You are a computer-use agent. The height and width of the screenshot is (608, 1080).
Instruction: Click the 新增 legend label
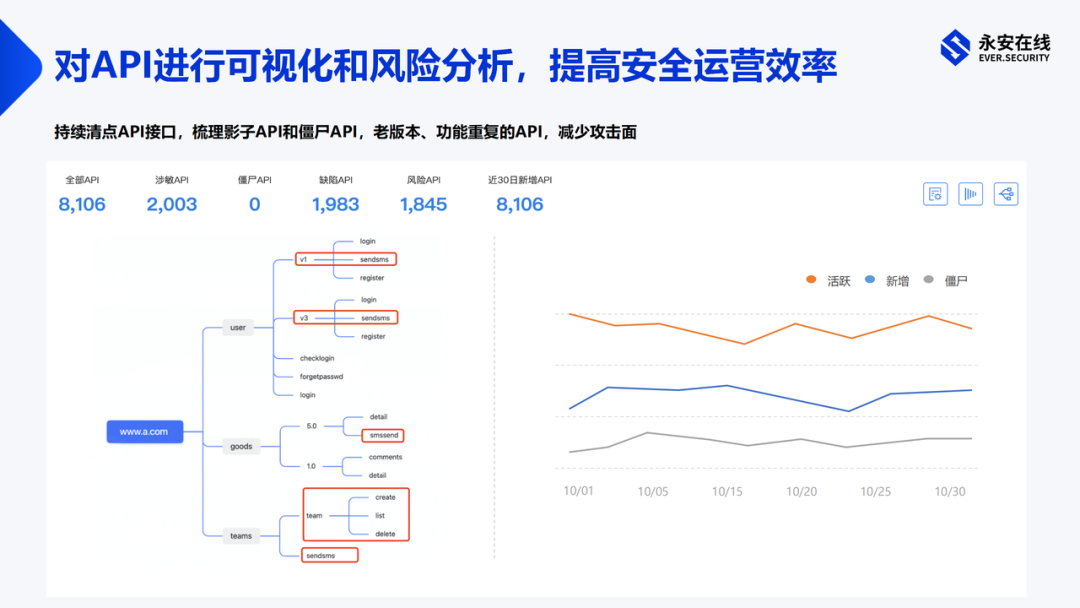897,281
